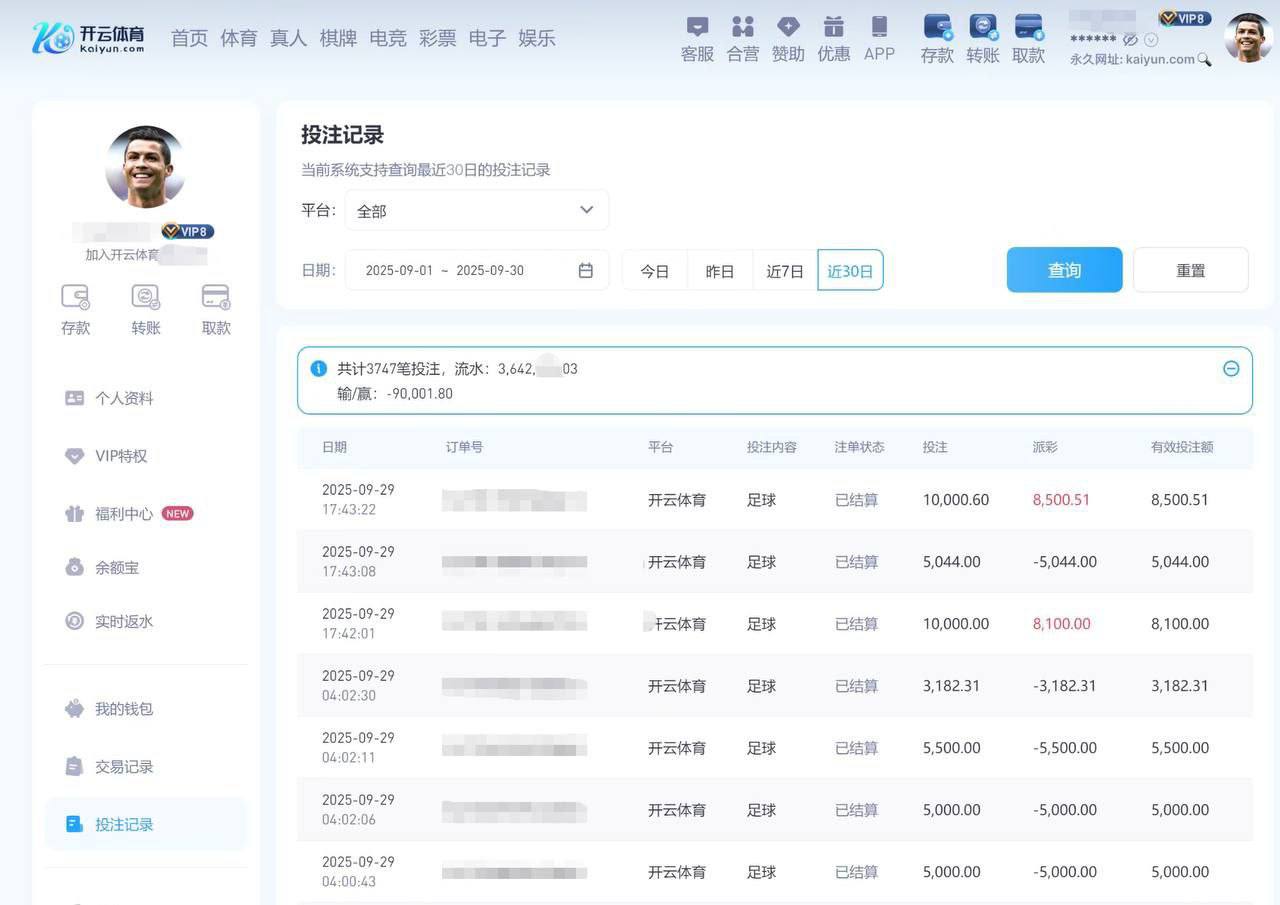Click the blue 查询 button

(1064, 270)
